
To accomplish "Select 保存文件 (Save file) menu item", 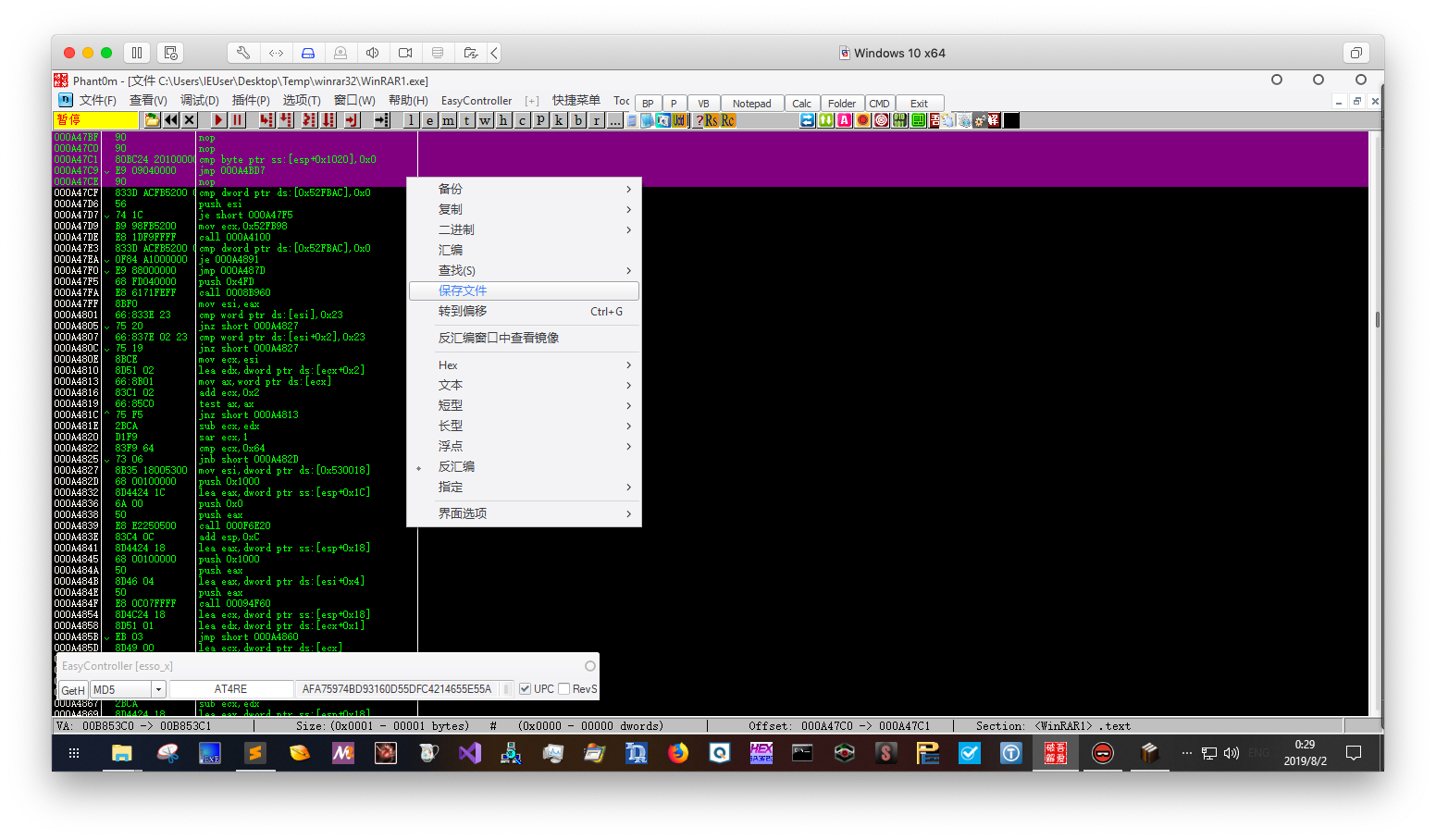I will pyautogui.click(x=524, y=290).
